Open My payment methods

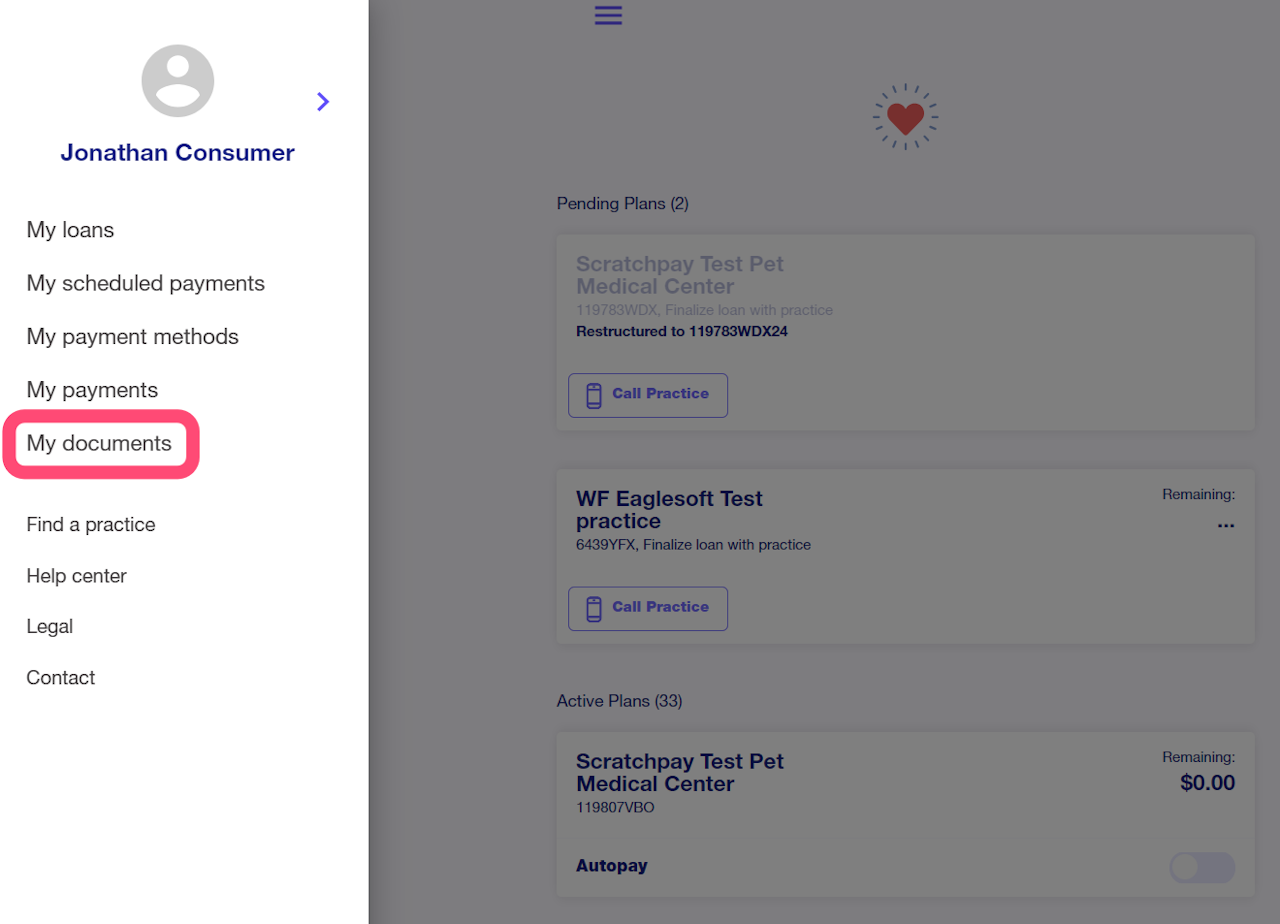[x=133, y=336]
